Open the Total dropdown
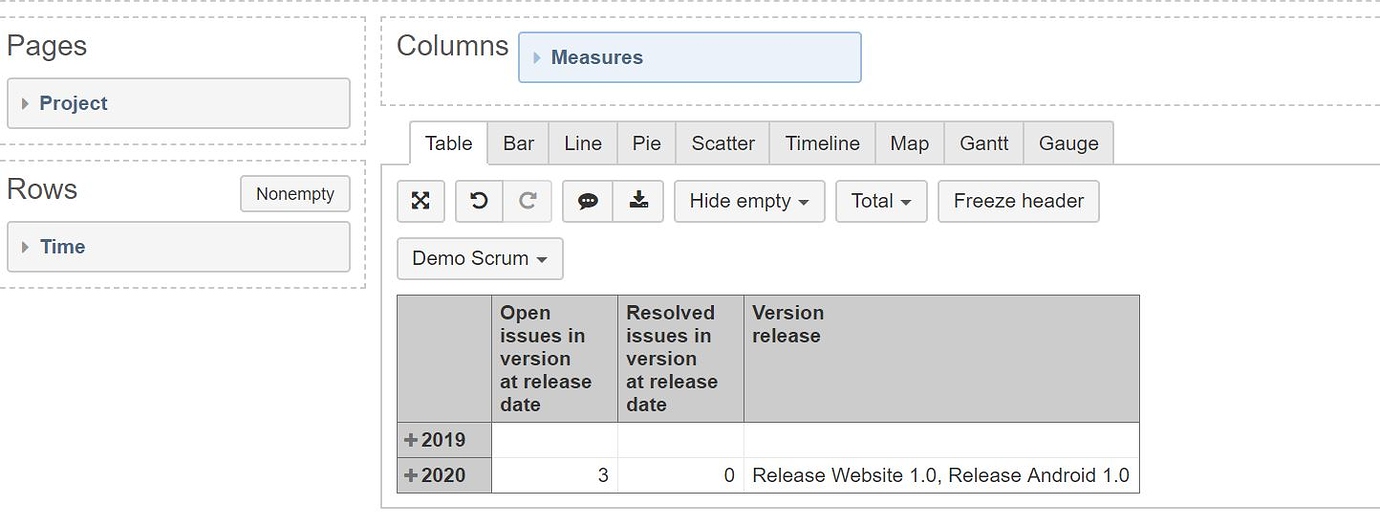The height and width of the screenshot is (526, 1380). click(x=881, y=201)
